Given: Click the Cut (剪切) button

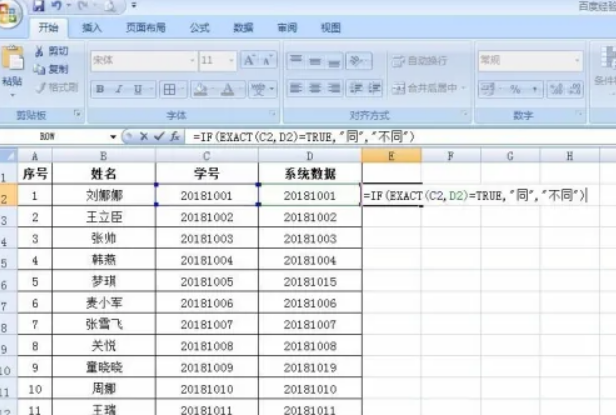Looking at the screenshot, I should click(x=52, y=51).
